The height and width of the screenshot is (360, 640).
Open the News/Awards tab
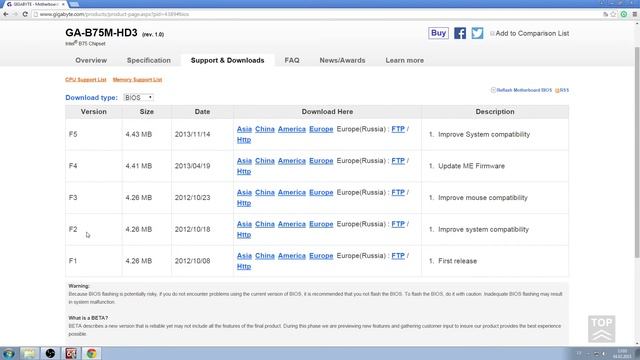(x=342, y=60)
